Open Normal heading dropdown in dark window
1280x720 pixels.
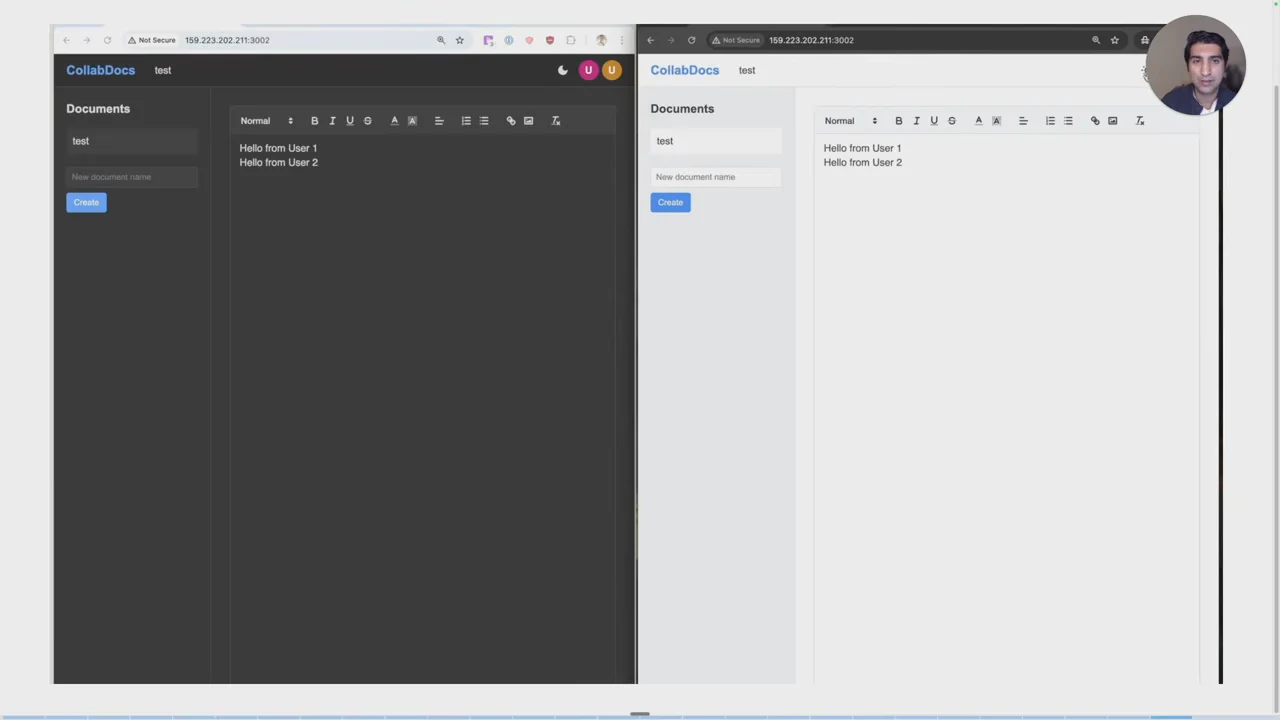tap(266, 121)
